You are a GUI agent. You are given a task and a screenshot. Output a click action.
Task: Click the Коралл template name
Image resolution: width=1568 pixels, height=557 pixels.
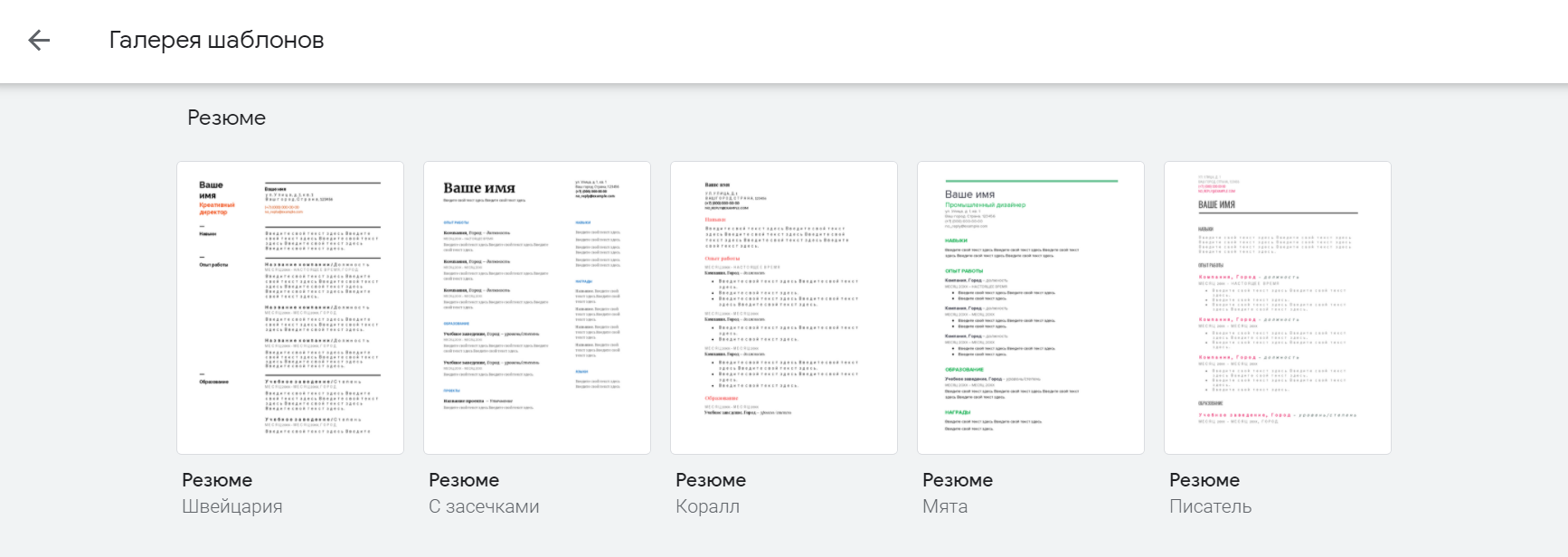pos(707,506)
